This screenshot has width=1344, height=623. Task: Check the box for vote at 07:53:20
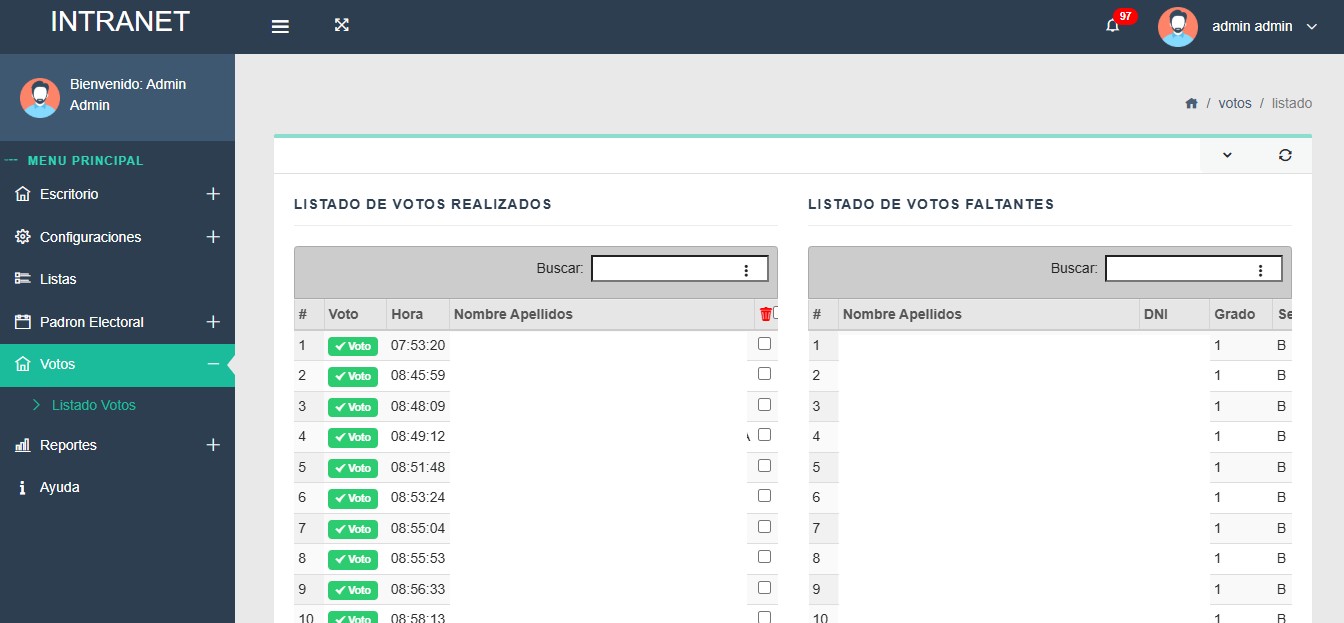pyautogui.click(x=764, y=343)
